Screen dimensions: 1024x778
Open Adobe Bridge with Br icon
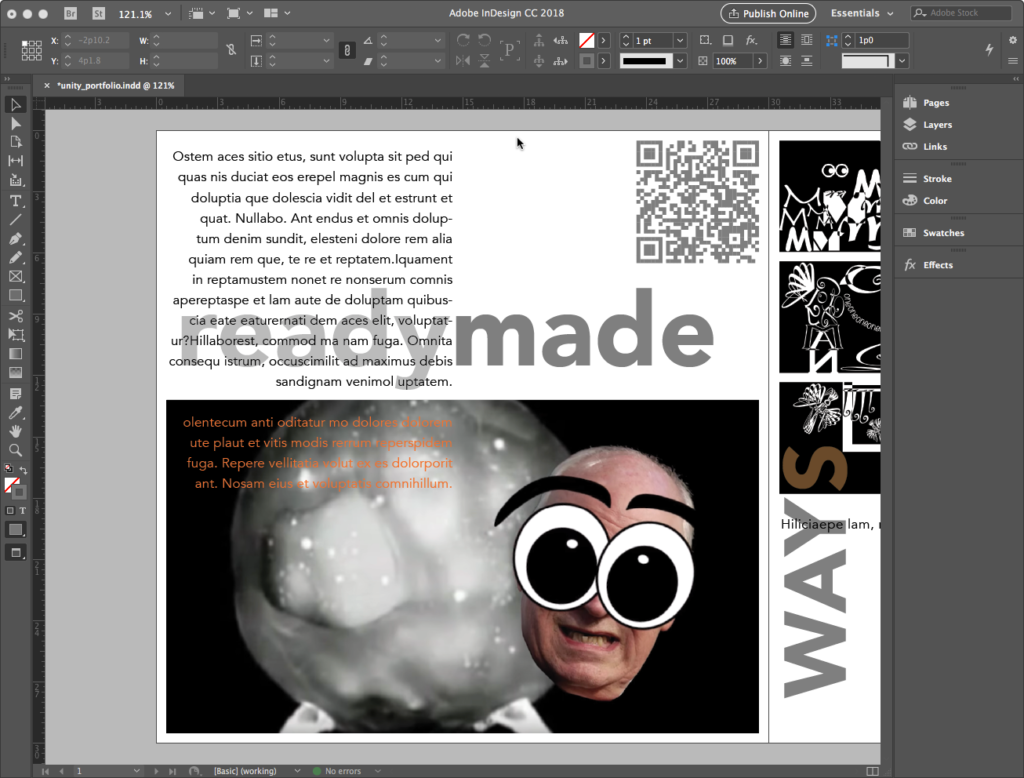(x=70, y=14)
